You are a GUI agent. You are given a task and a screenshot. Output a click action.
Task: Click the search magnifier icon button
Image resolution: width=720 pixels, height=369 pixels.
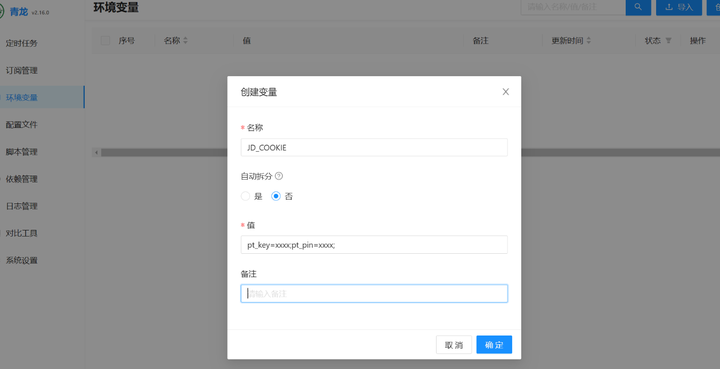(x=638, y=7)
